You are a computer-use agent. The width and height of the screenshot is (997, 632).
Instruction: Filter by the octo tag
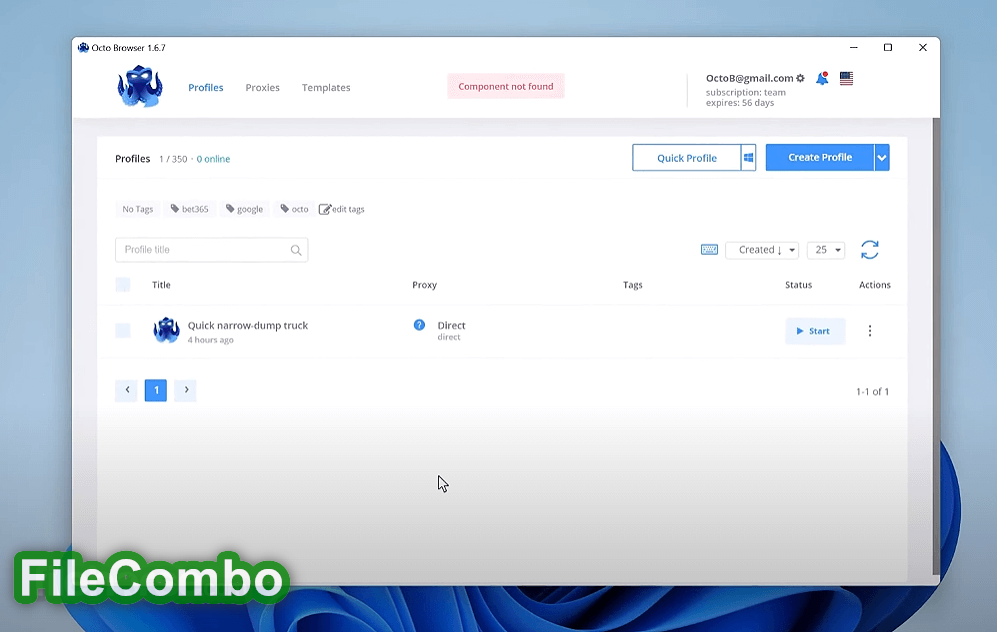click(x=294, y=209)
